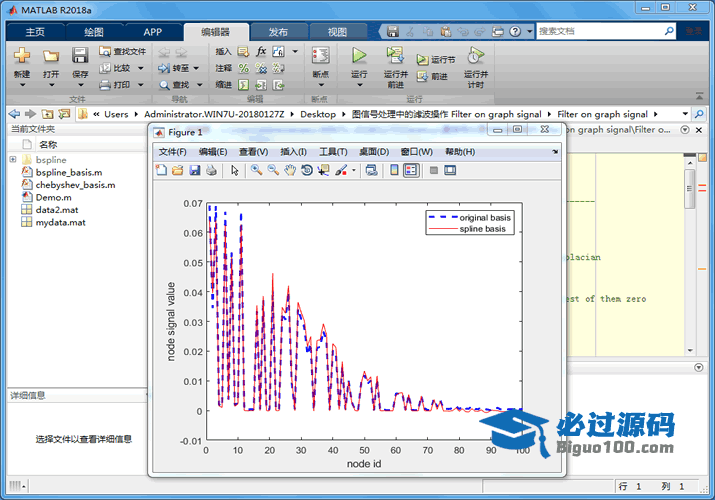Print the figure using the printer icon
The height and width of the screenshot is (500, 715).
click(x=211, y=170)
